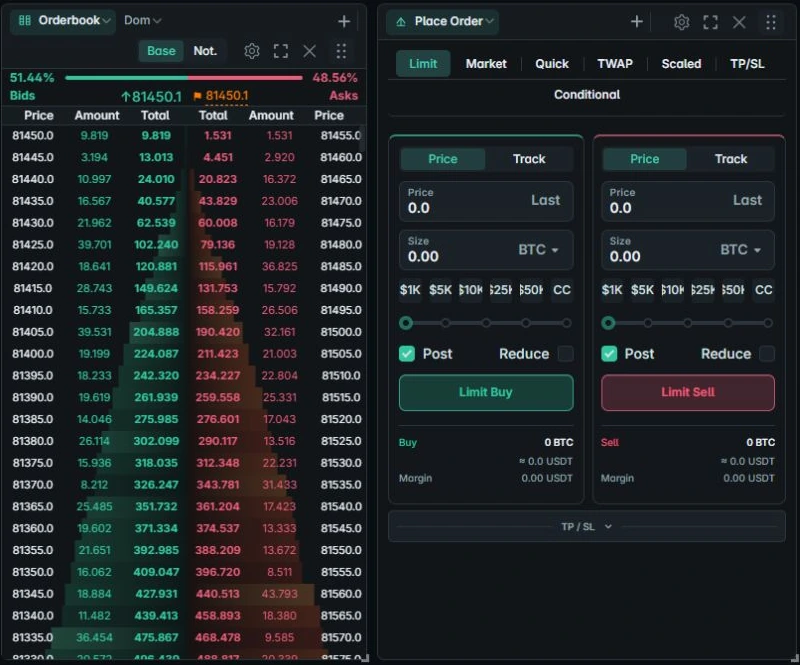Select Price mode in buy form
The height and width of the screenshot is (665, 800).
(x=442, y=159)
